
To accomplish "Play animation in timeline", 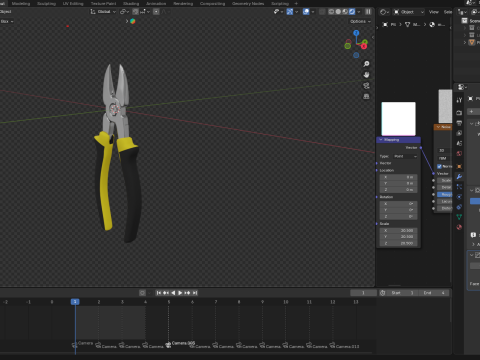I will click(x=180, y=293).
